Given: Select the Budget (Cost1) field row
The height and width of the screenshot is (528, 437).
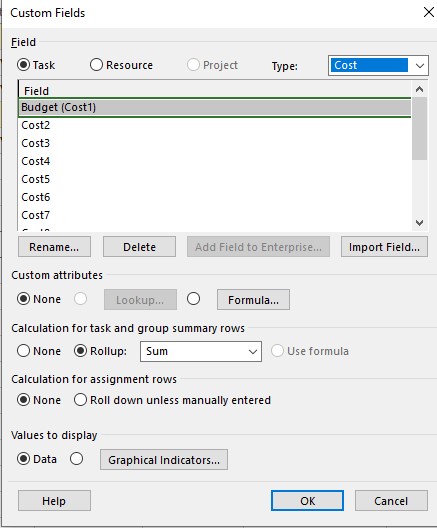Looking at the screenshot, I should [x=214, y=107].
